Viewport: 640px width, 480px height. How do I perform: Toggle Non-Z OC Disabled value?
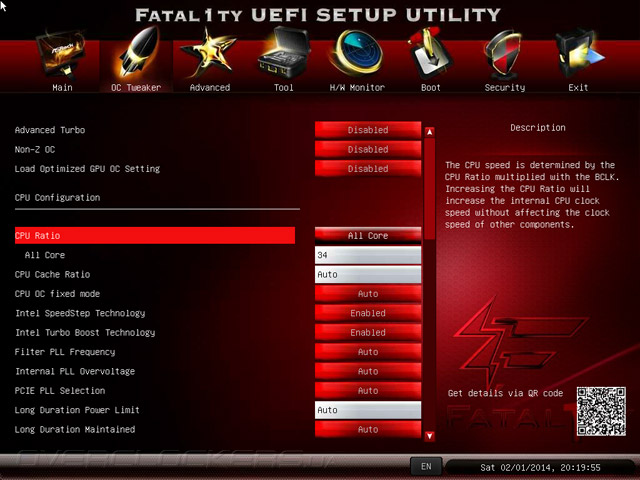point(368,149)
